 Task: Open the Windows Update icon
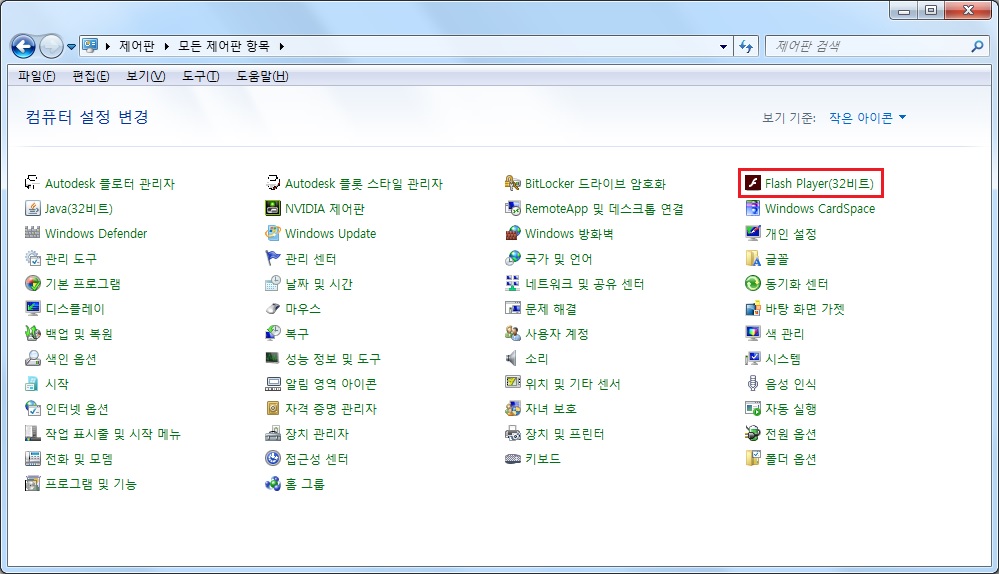(x=272, y=234)
